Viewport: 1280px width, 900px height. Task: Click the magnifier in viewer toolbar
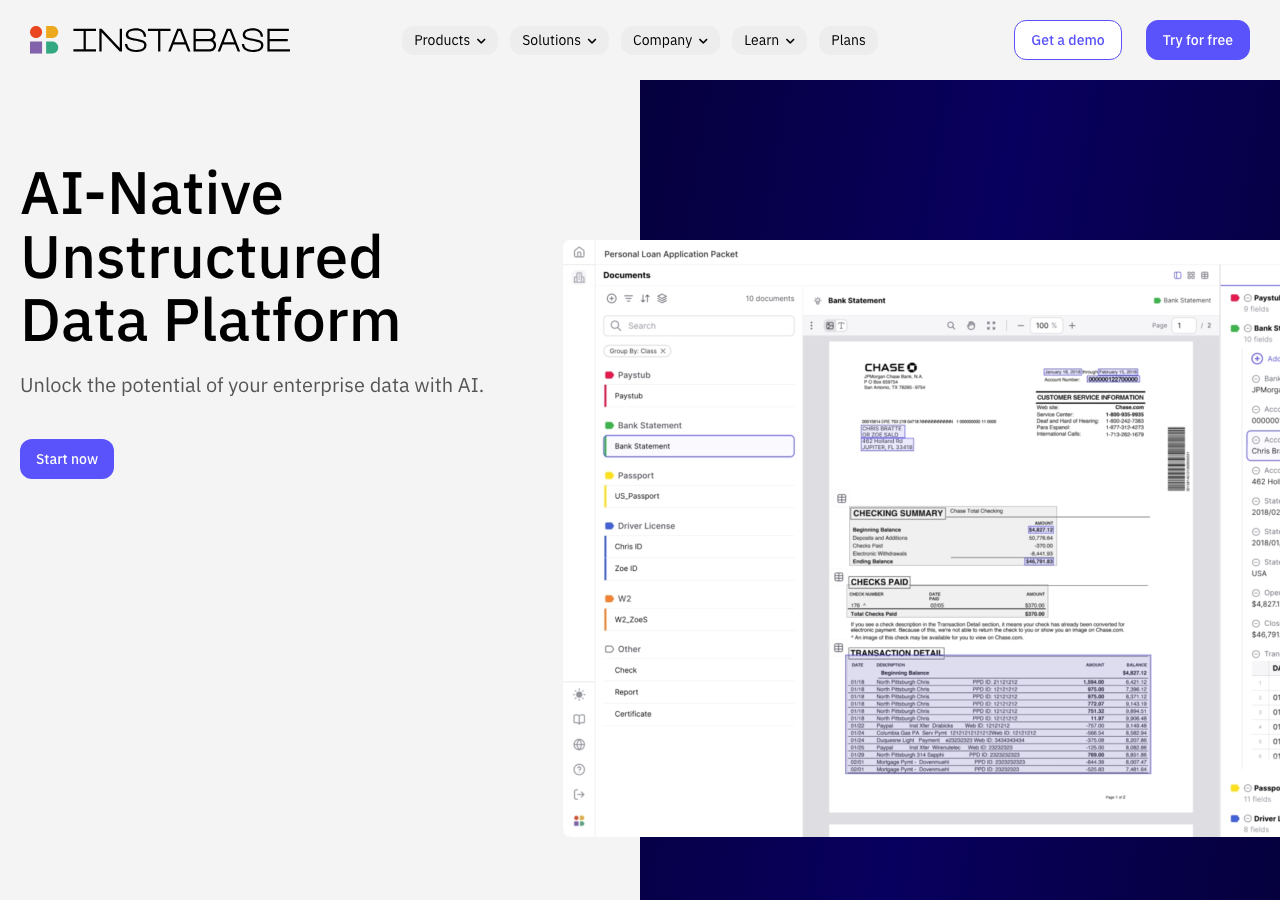(x=951, y=325)
